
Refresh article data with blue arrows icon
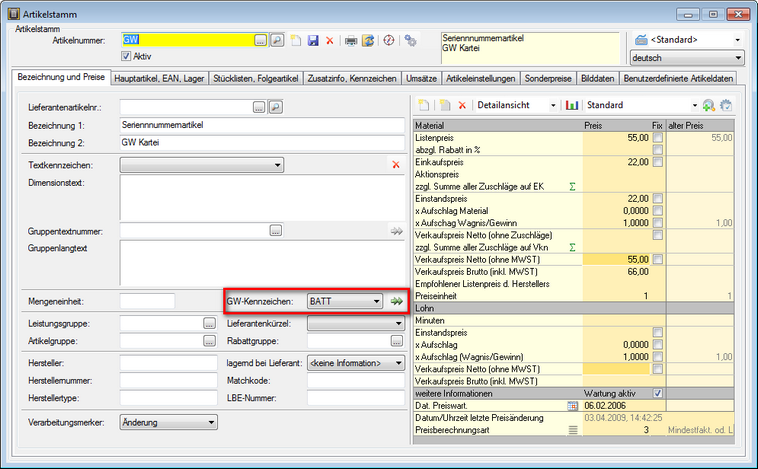pyautogui.click(x=368, y=41)
